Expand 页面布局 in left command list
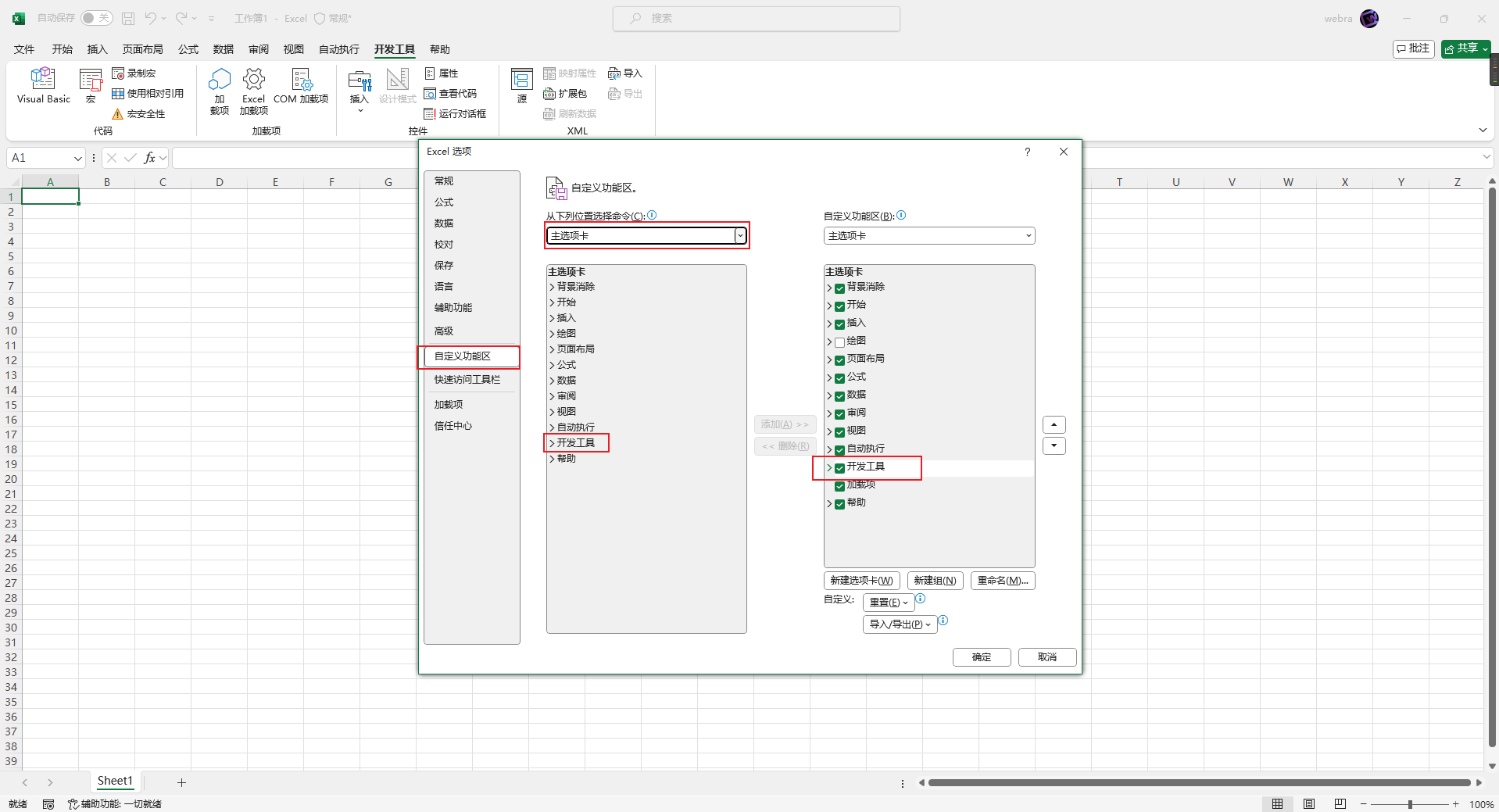This screenshot has width=1499, height=812. (x=552, y=349)
